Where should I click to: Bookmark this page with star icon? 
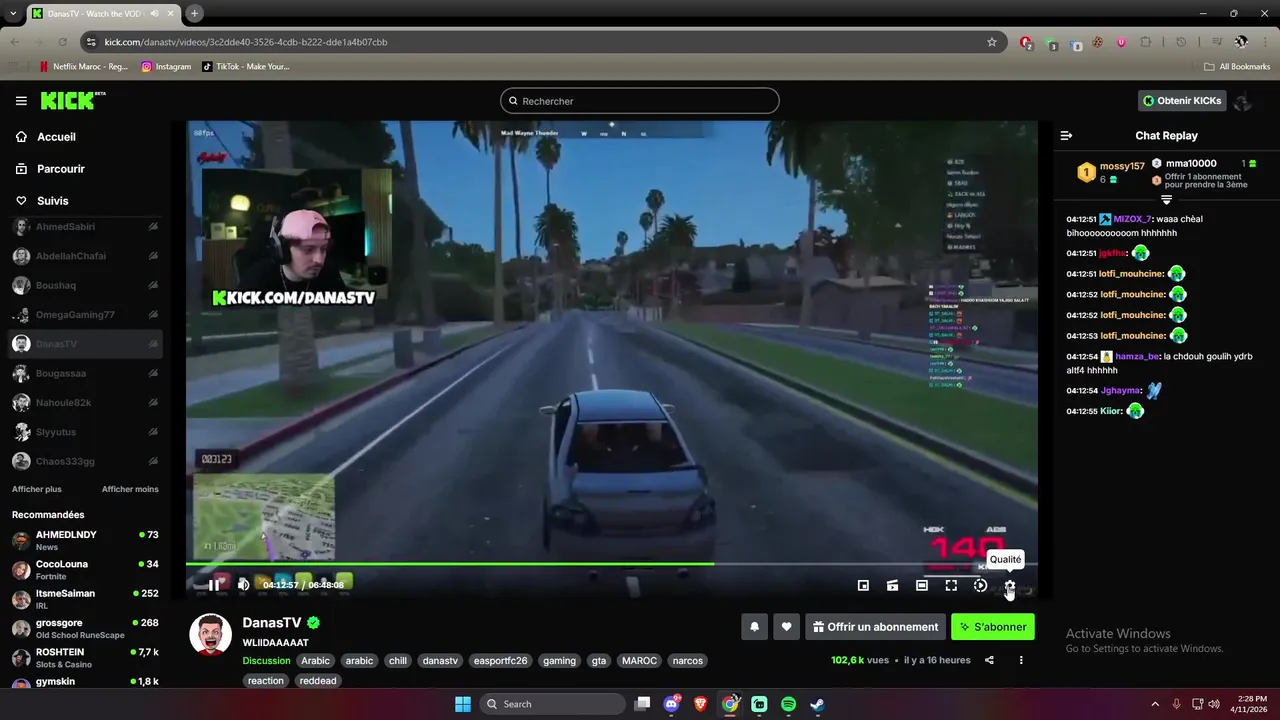[992, 42]
